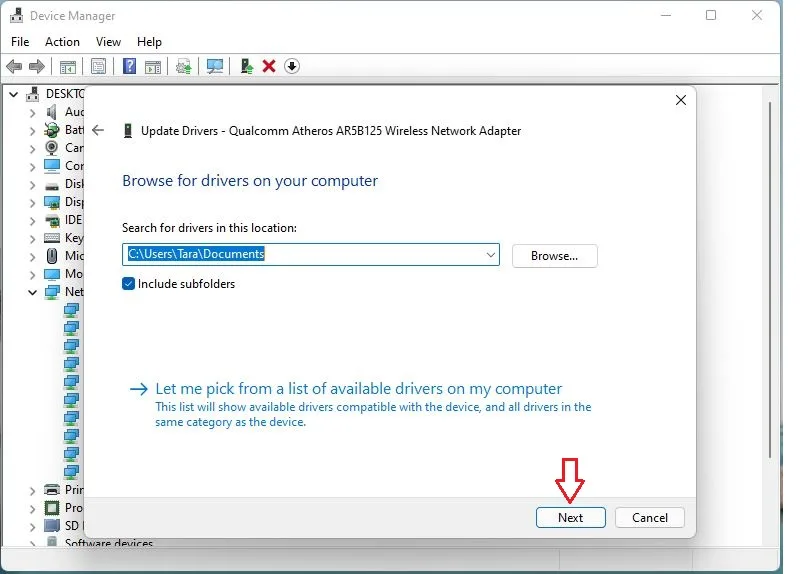The height and width of the screenshot is (574, 800).
Task: Click the Update driver gear toolbar icon
Action: (184, 66)
